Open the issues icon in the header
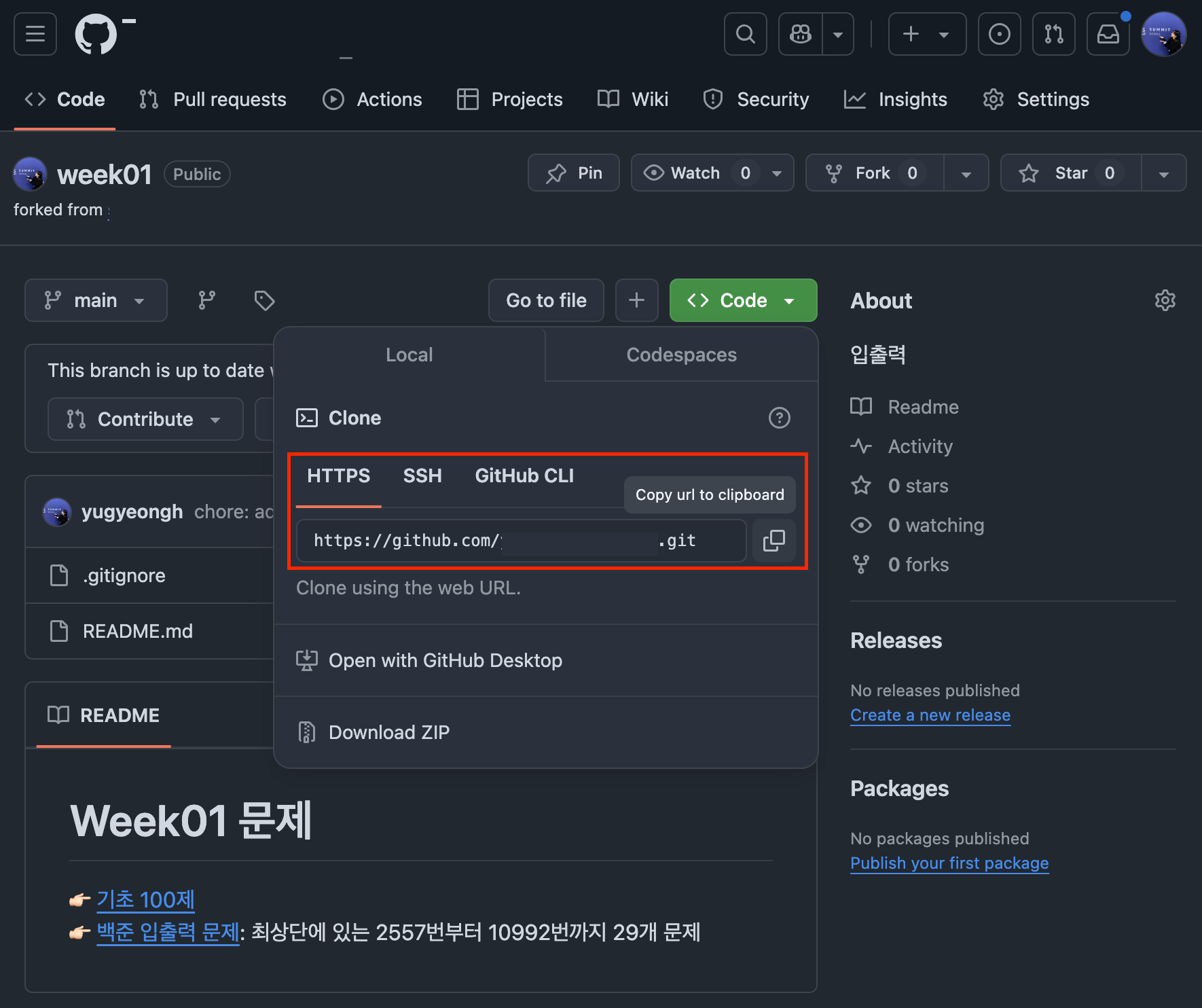This screenshot has width=1202, height=1008. tap(999, 34)
